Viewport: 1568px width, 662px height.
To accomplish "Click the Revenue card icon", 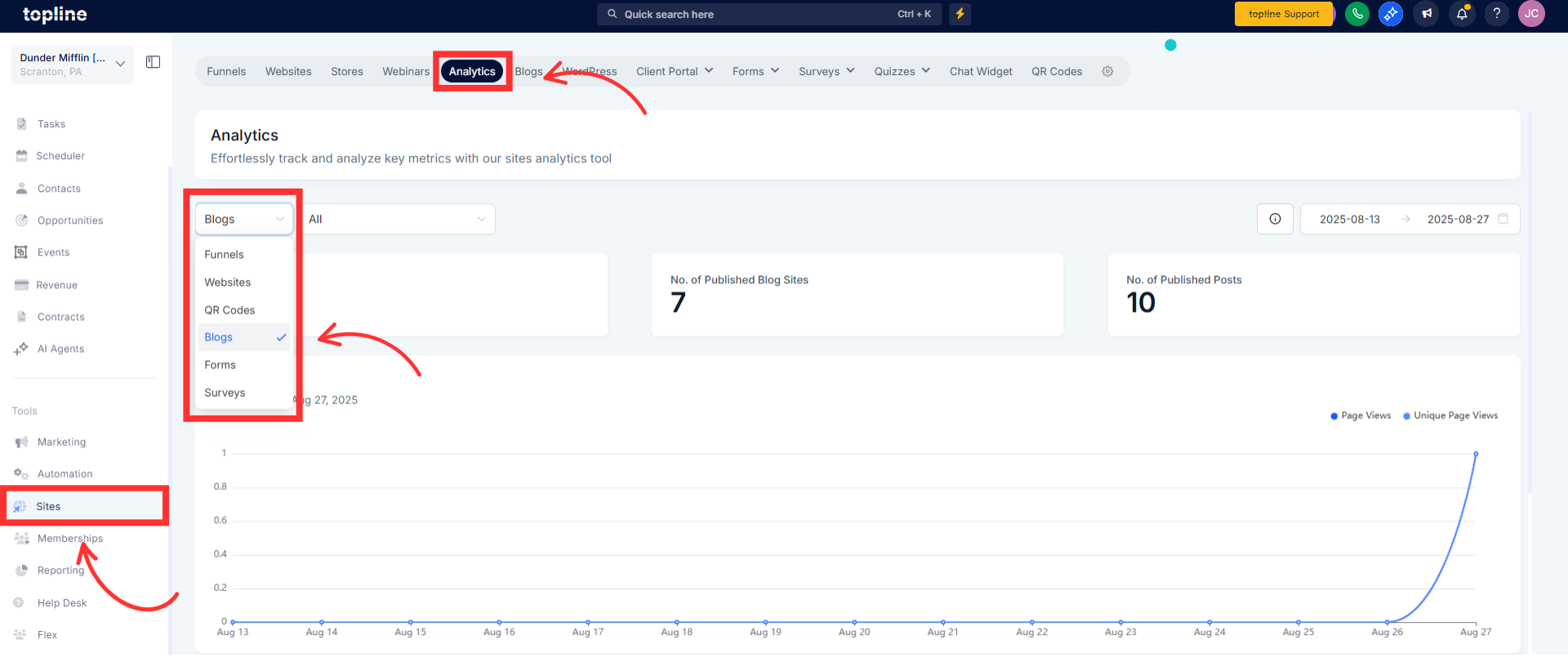I will pyautogui.click(x=21, y=285).
